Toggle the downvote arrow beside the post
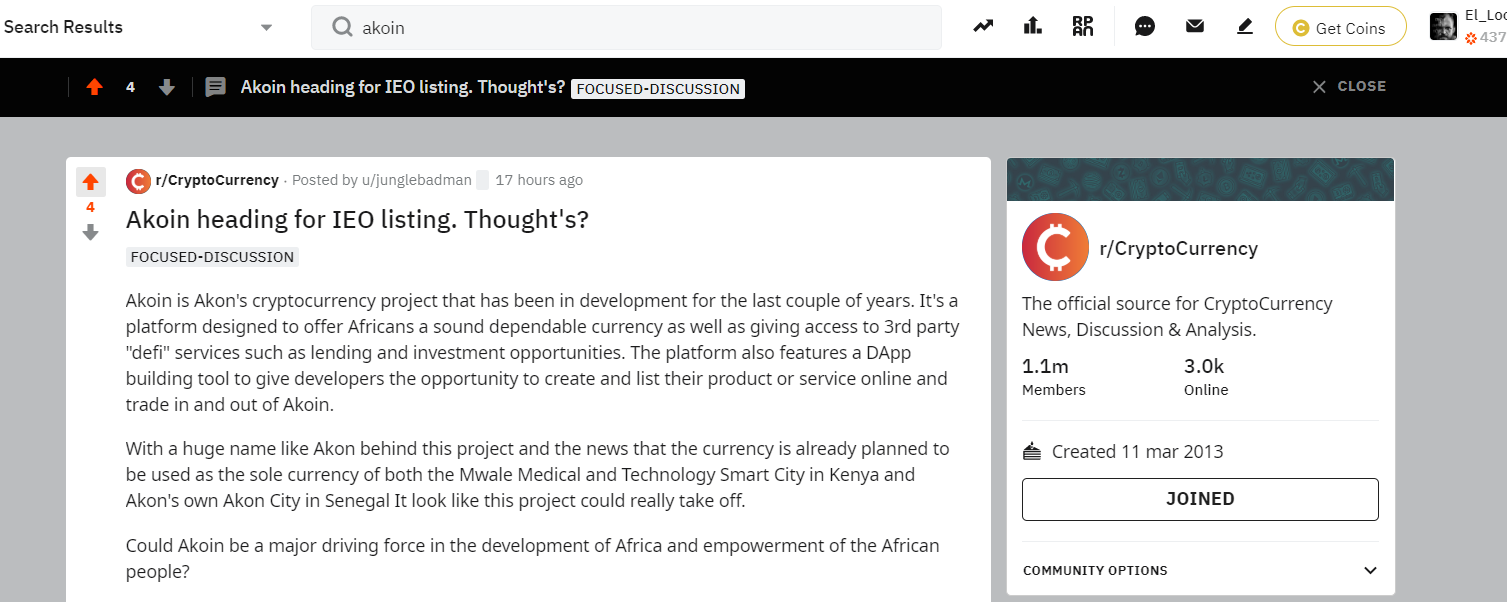The width and height of the screenshot is (1507, 602). pos(90,232)
